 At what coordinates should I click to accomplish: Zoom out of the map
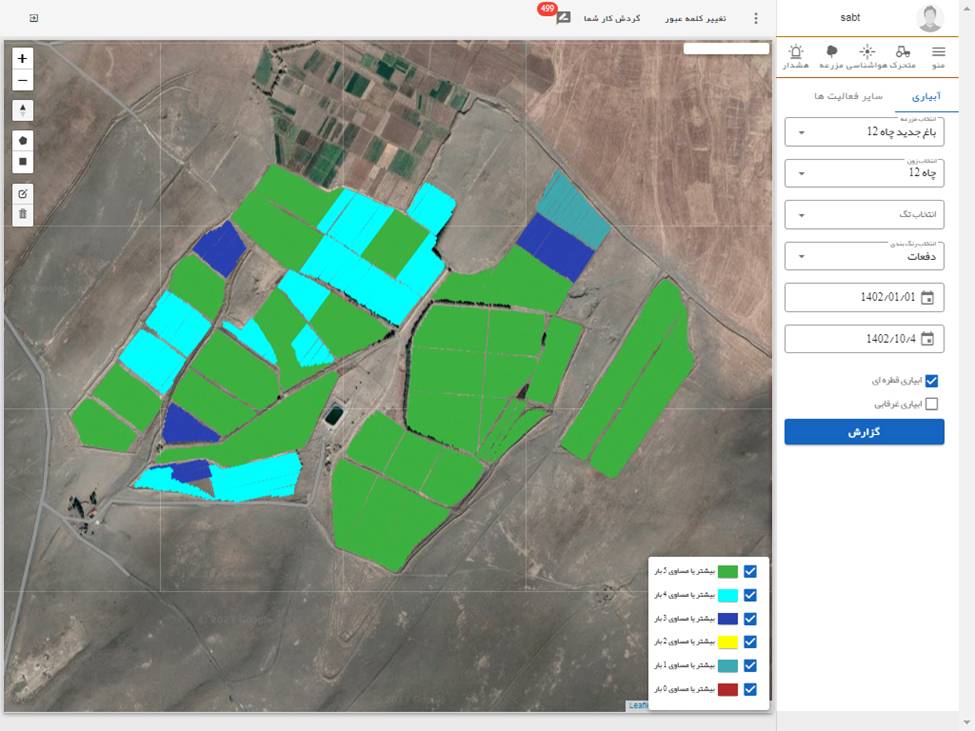point(23,81)
